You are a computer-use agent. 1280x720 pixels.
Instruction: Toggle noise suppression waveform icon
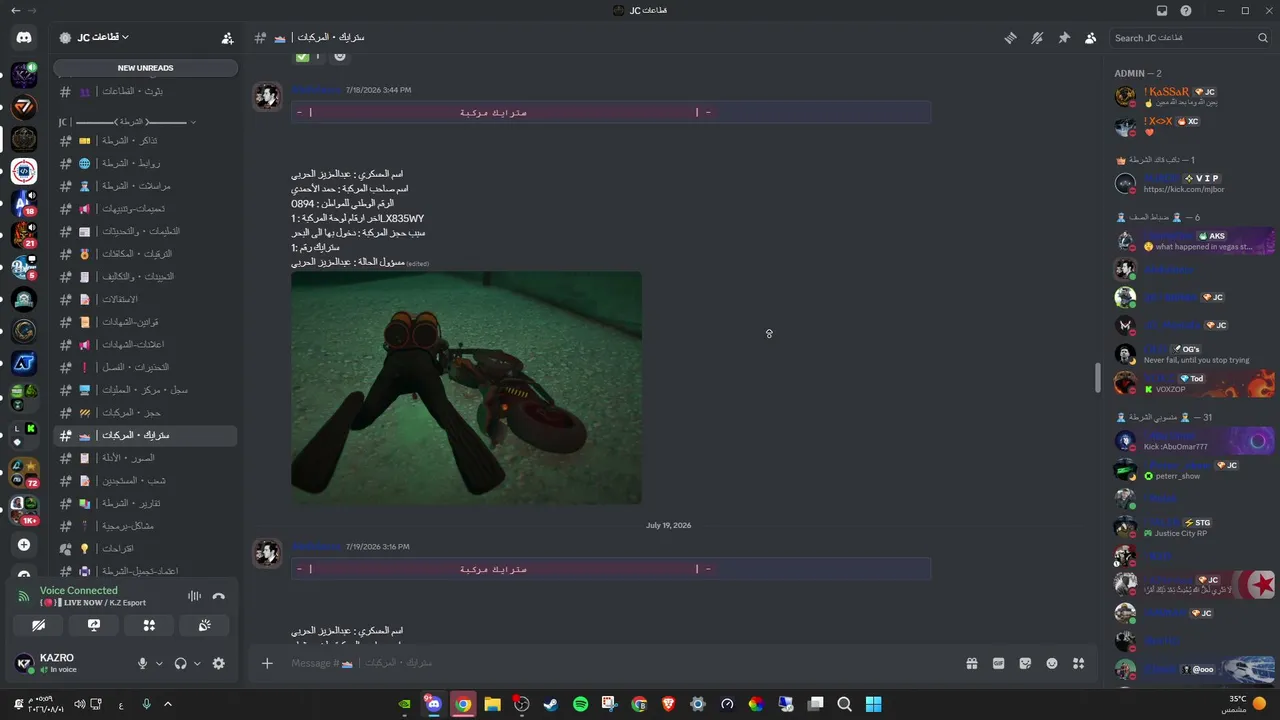pos(194,596)
